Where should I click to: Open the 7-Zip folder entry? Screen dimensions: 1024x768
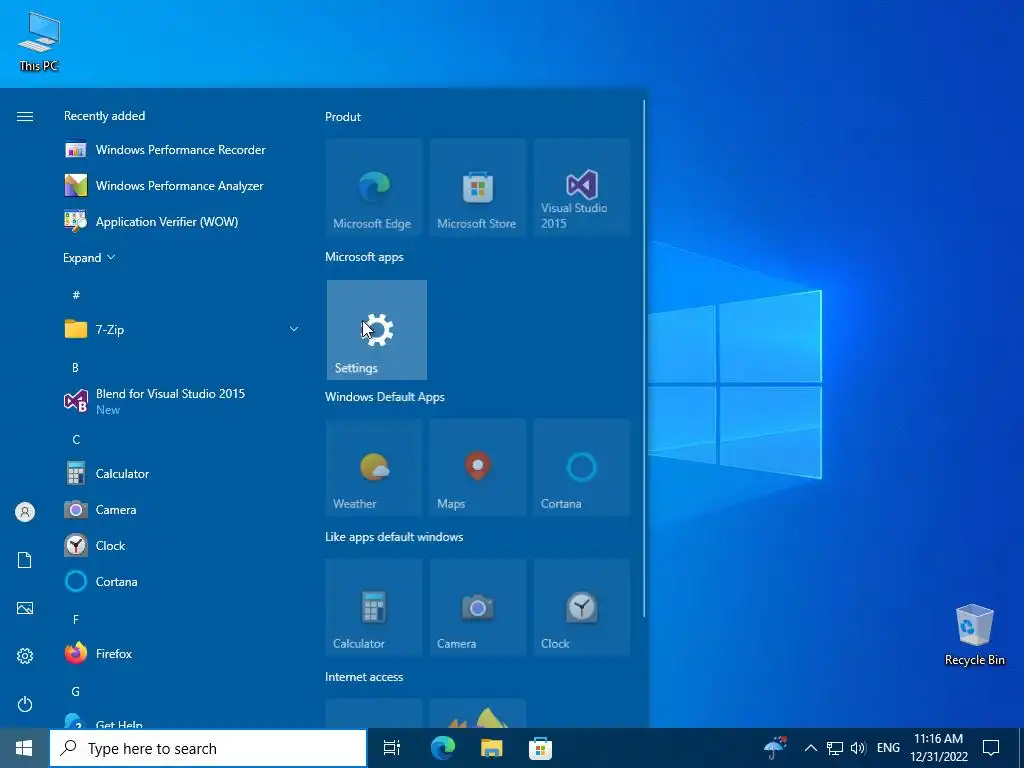180,329
